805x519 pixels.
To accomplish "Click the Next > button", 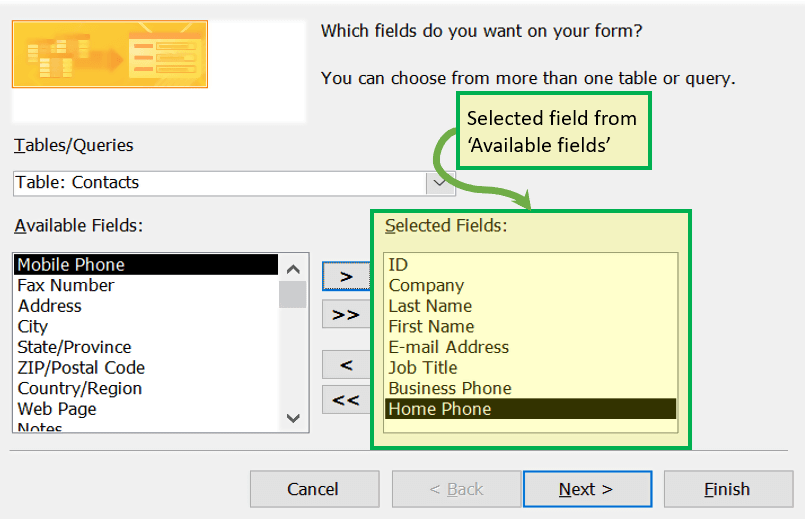I will tap(587, 489).
